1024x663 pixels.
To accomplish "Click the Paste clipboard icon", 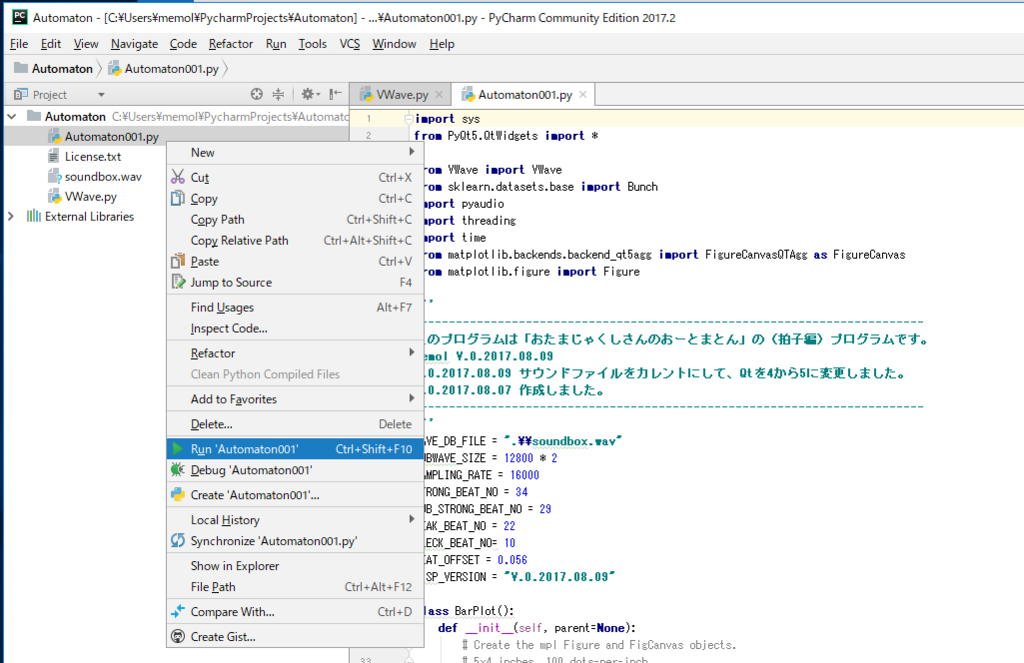I will (x=178, y=261).
